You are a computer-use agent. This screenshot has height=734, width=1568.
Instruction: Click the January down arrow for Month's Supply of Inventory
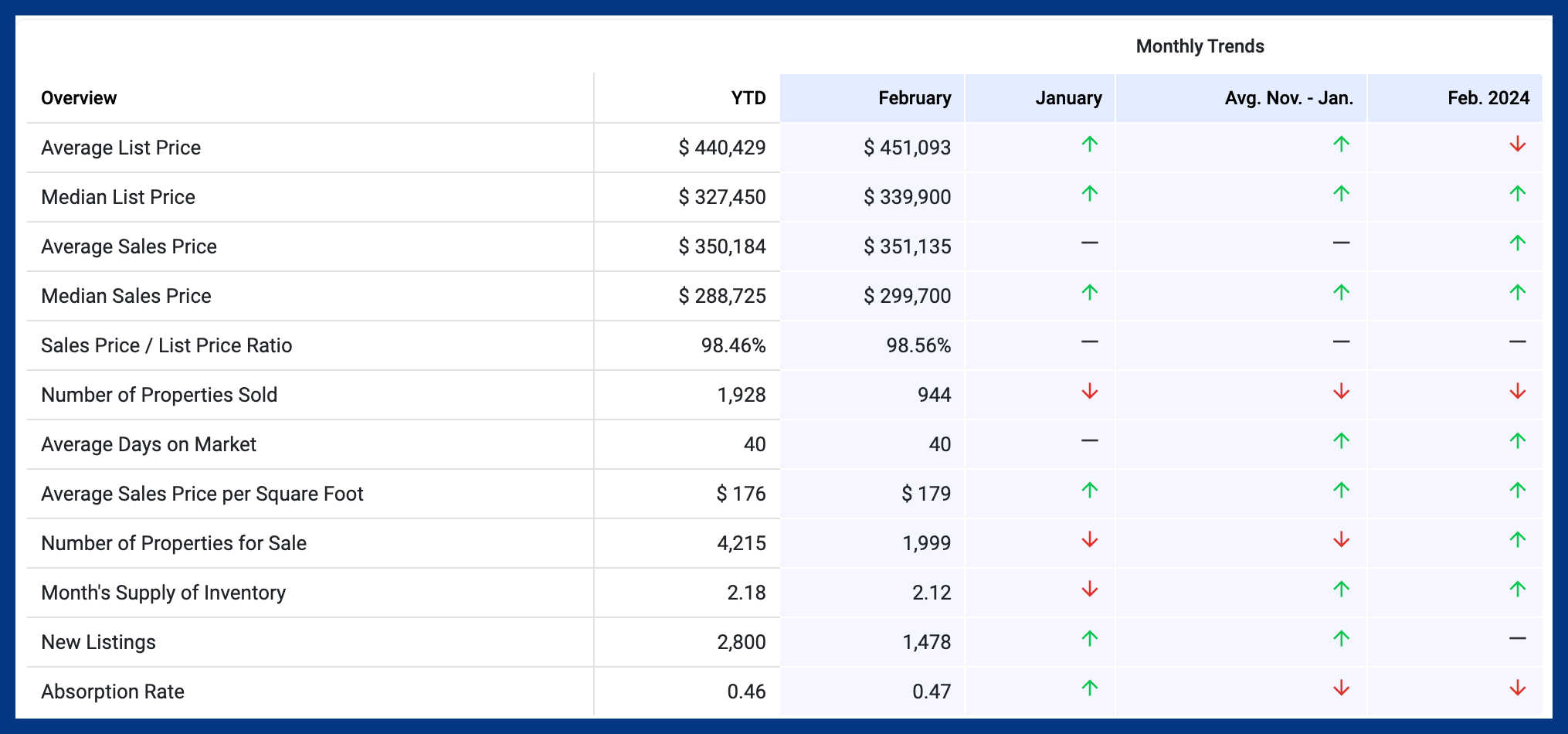[1089, 590]
